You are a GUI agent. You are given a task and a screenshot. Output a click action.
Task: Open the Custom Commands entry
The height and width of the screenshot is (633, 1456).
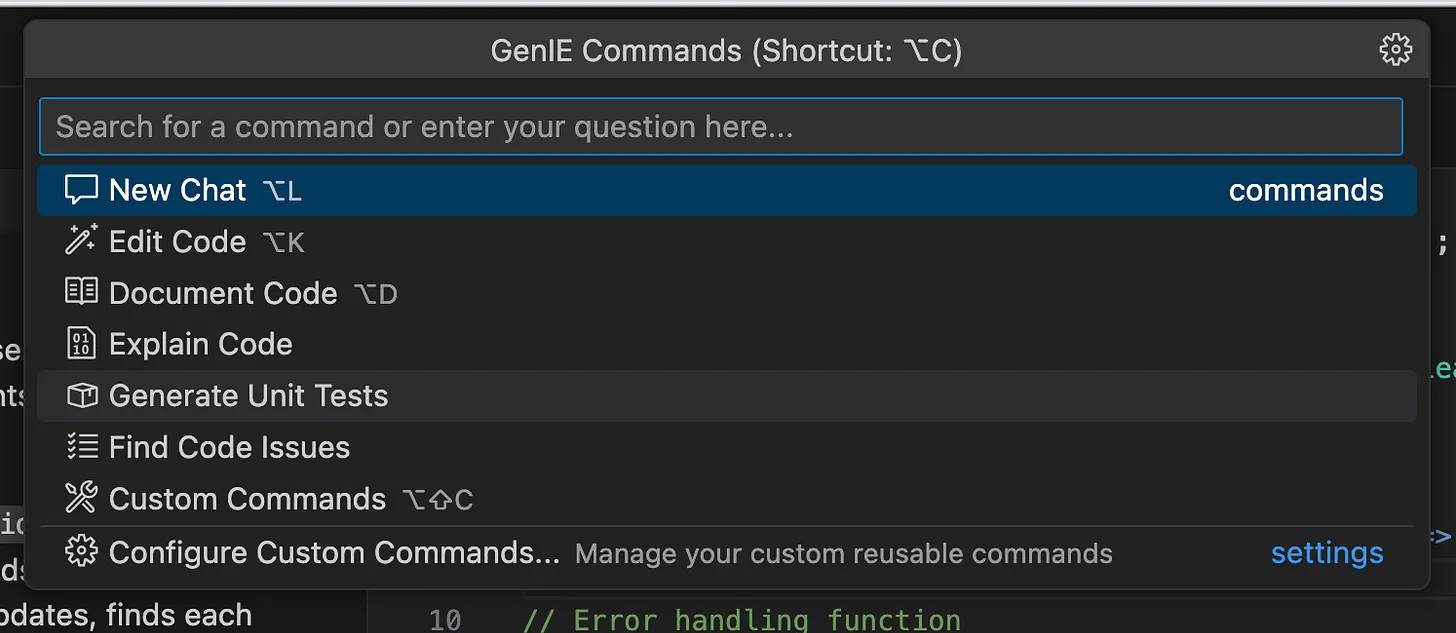[248, 498]
